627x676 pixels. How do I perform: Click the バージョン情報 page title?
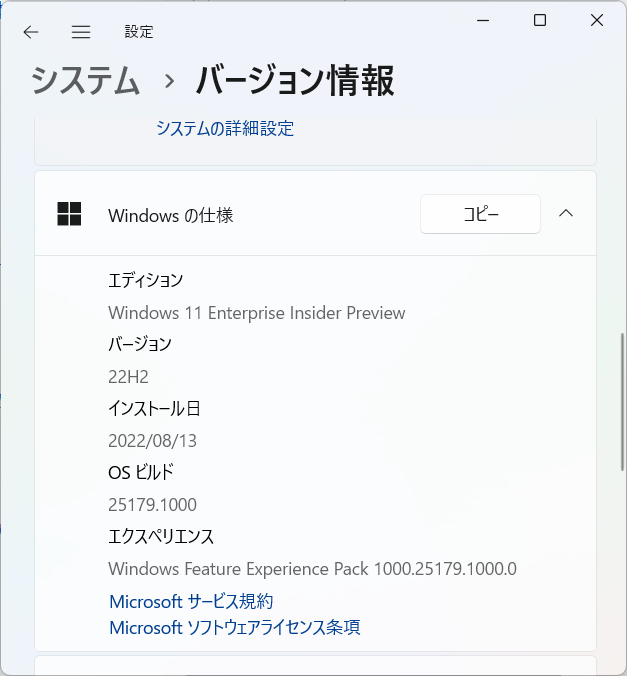(295, 81)
